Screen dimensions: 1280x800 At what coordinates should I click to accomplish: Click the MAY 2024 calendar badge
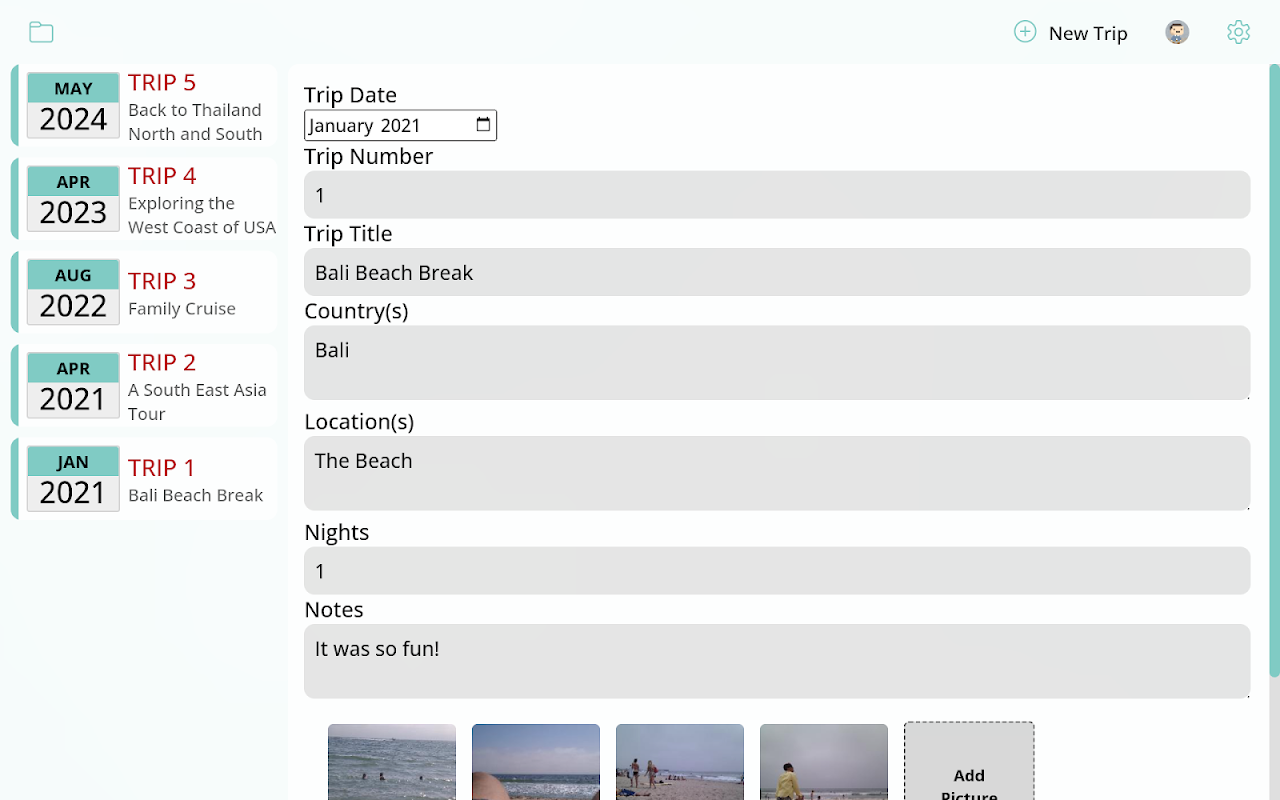(73, 105)
